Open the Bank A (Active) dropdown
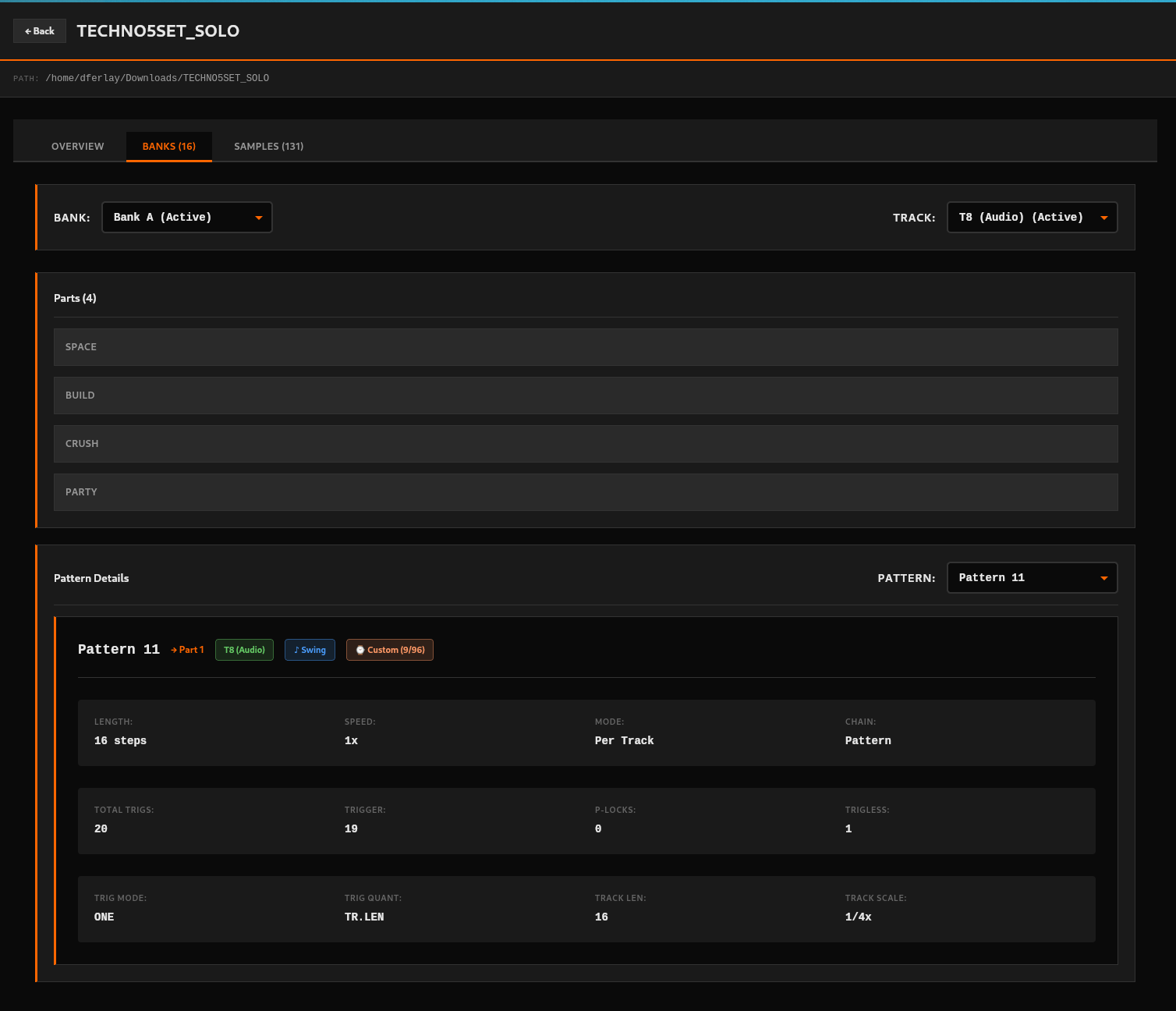Screen dimensions: 1176x1011 coord(186,218)
